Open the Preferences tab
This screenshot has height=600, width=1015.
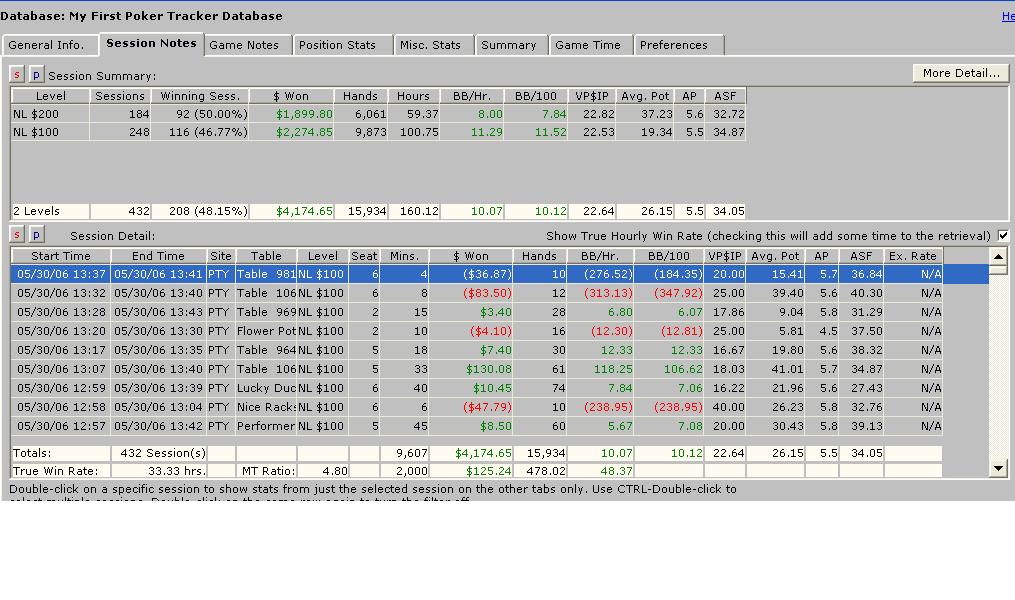(x=673, y=45)
